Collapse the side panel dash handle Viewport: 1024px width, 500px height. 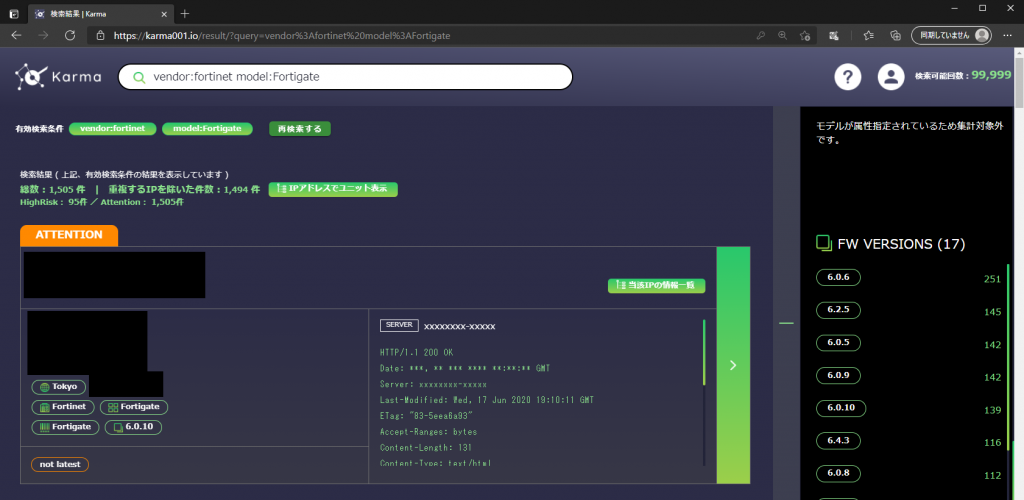(786, 323)
